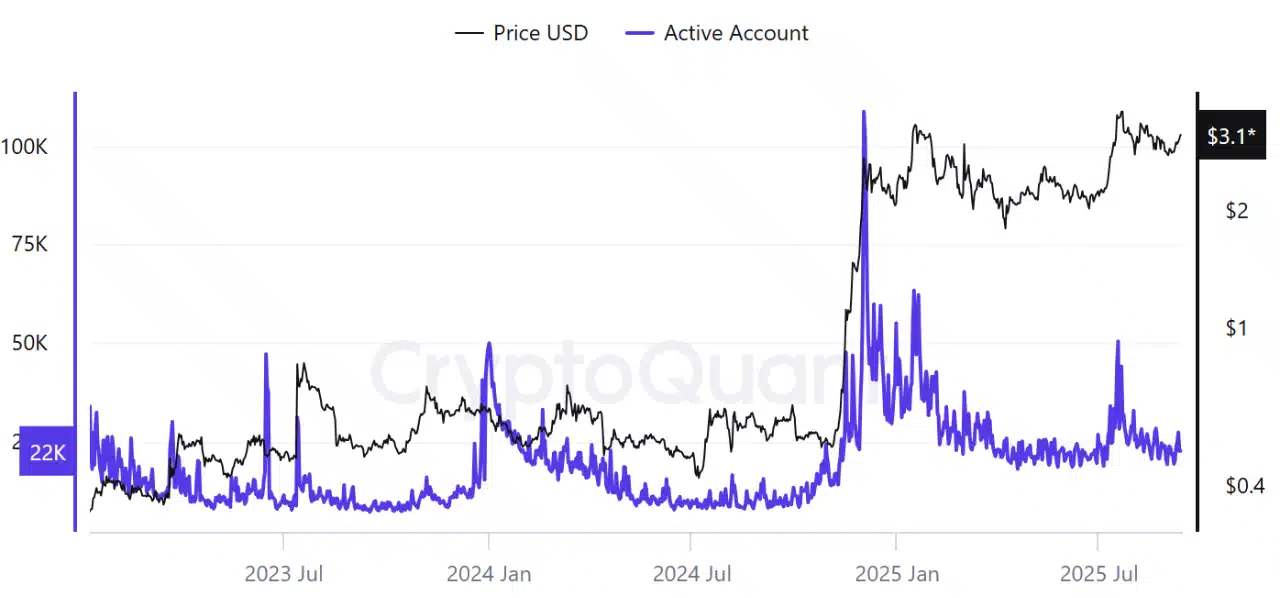
Task: Click the tallest purple Active Account spike peak
Action: (x=864, y=112)
